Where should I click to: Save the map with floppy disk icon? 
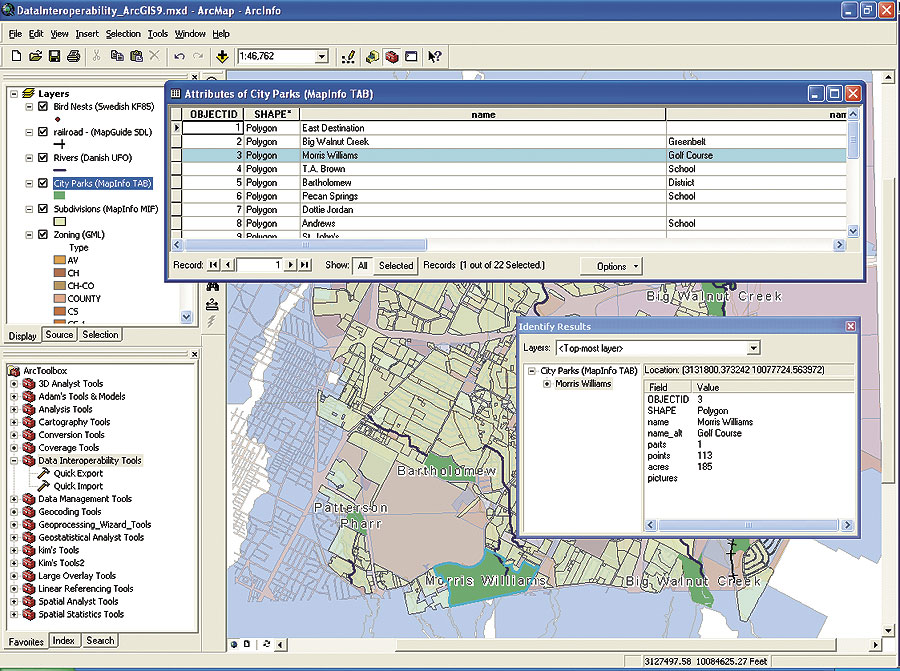point(55,56)
